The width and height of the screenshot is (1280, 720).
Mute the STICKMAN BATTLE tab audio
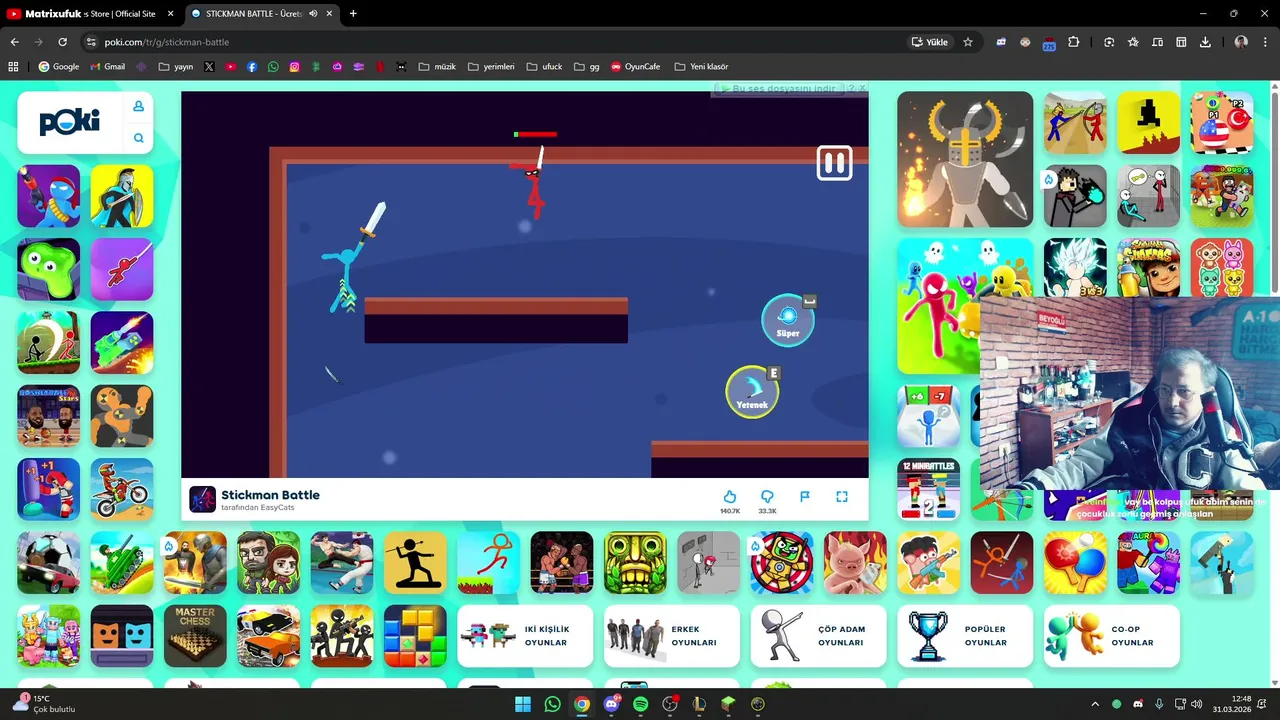coord(314,14)
